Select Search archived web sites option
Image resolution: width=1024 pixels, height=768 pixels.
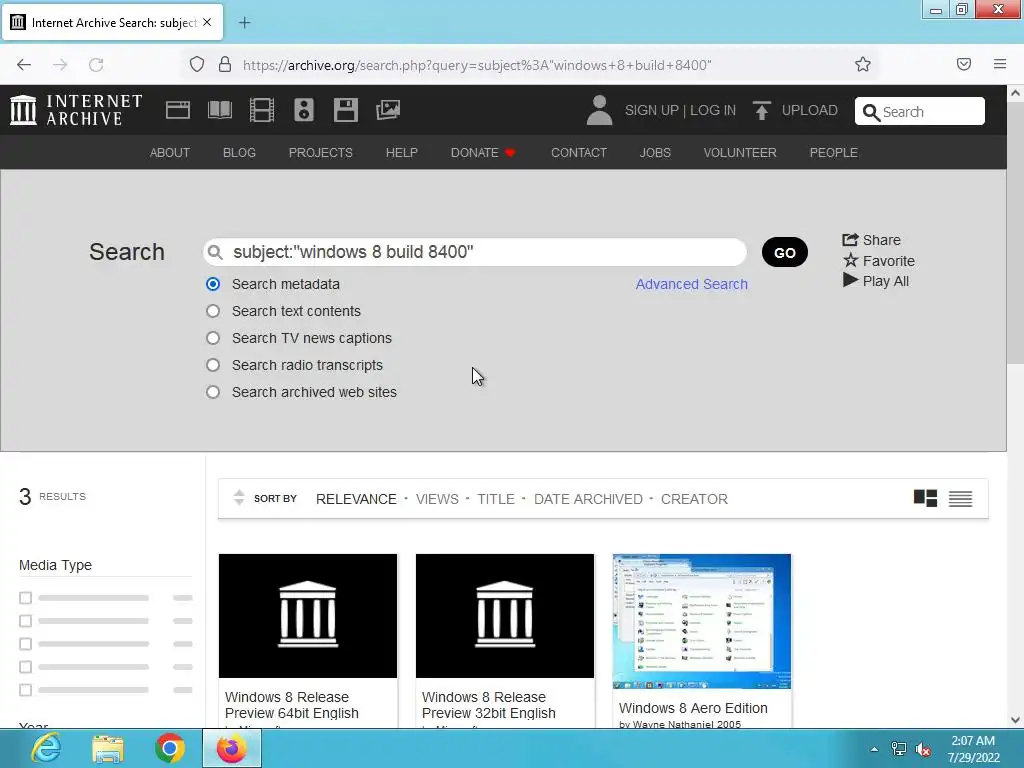(x=213, y=392)
